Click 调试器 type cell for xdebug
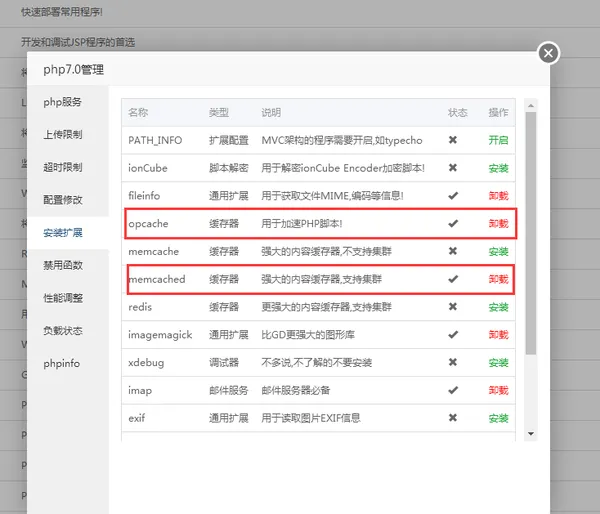The width and height of the screenshot is (600, 514). click(224, 362)
